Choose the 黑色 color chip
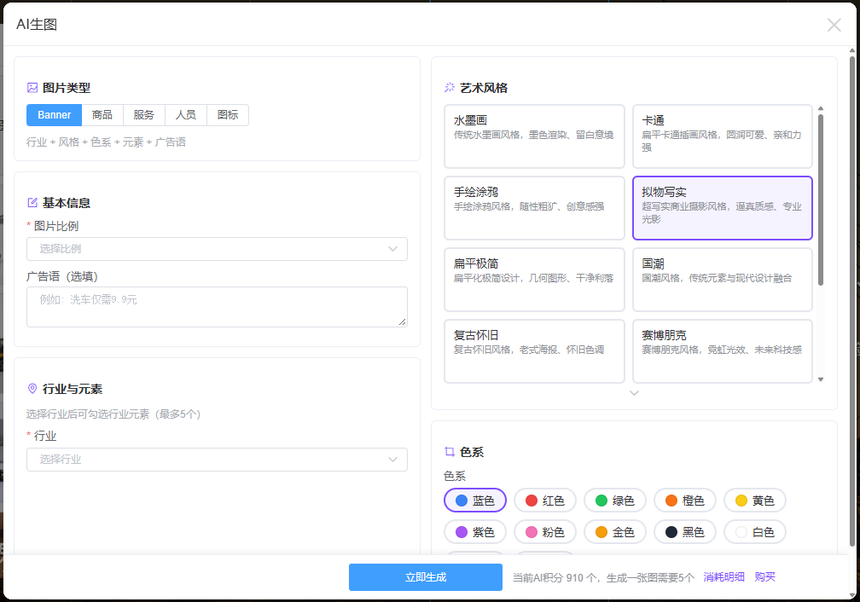Image resolution: width=860 pixels, height=602 pixels. [x=684, y=532]
